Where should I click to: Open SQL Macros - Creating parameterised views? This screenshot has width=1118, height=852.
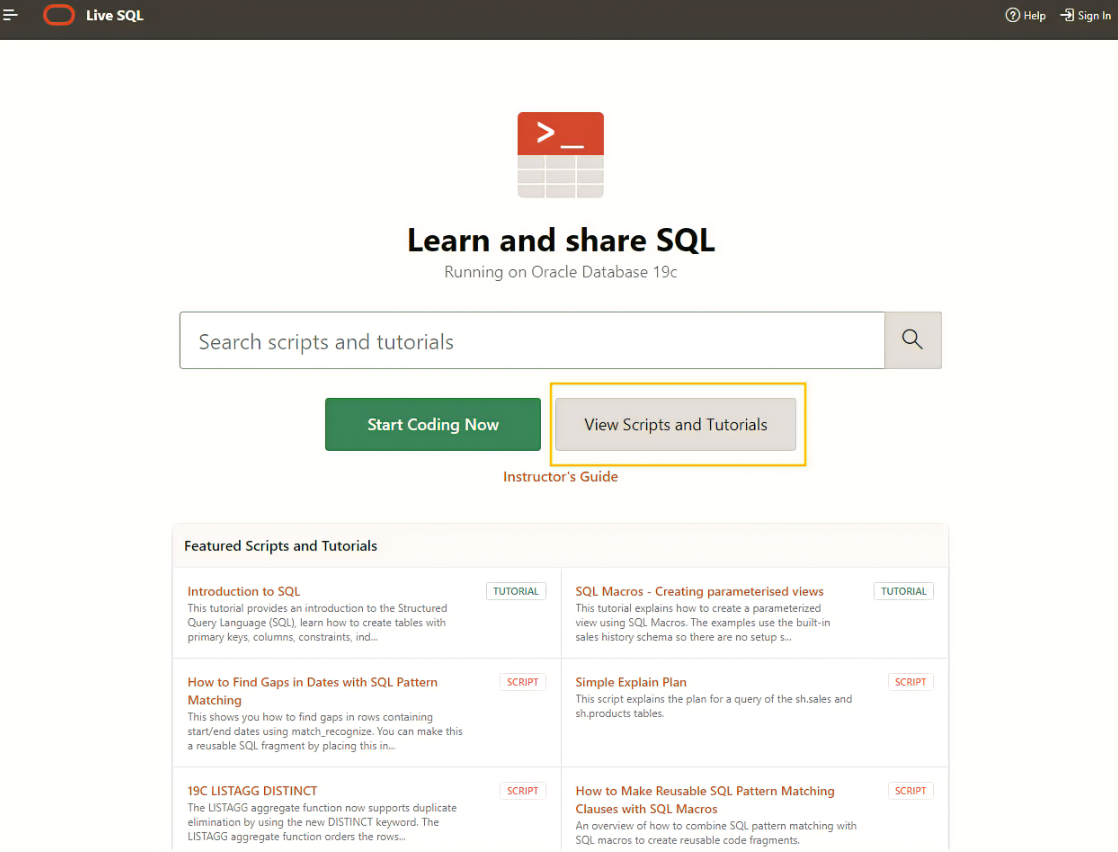699,591
